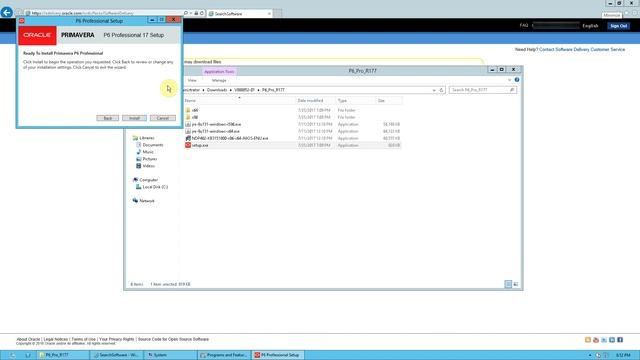Screen dimensions: 640x360
Task: Open SearchSoftware taskbar button
Action: pyautogui.click(x=117, y=355)
